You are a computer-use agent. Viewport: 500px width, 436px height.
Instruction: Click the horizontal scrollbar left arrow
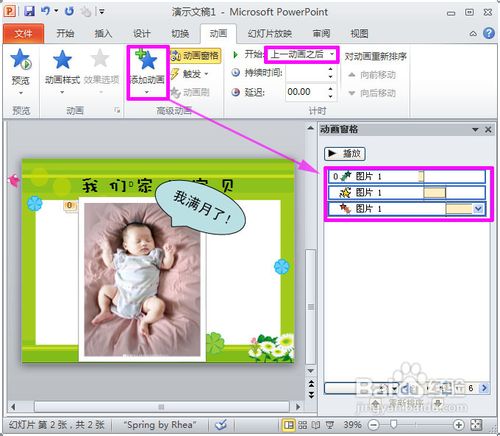click(x=13, y=407)
